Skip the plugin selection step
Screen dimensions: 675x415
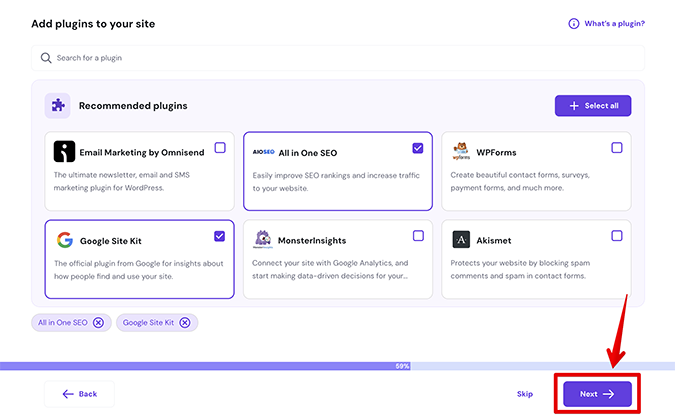(525, 394)
